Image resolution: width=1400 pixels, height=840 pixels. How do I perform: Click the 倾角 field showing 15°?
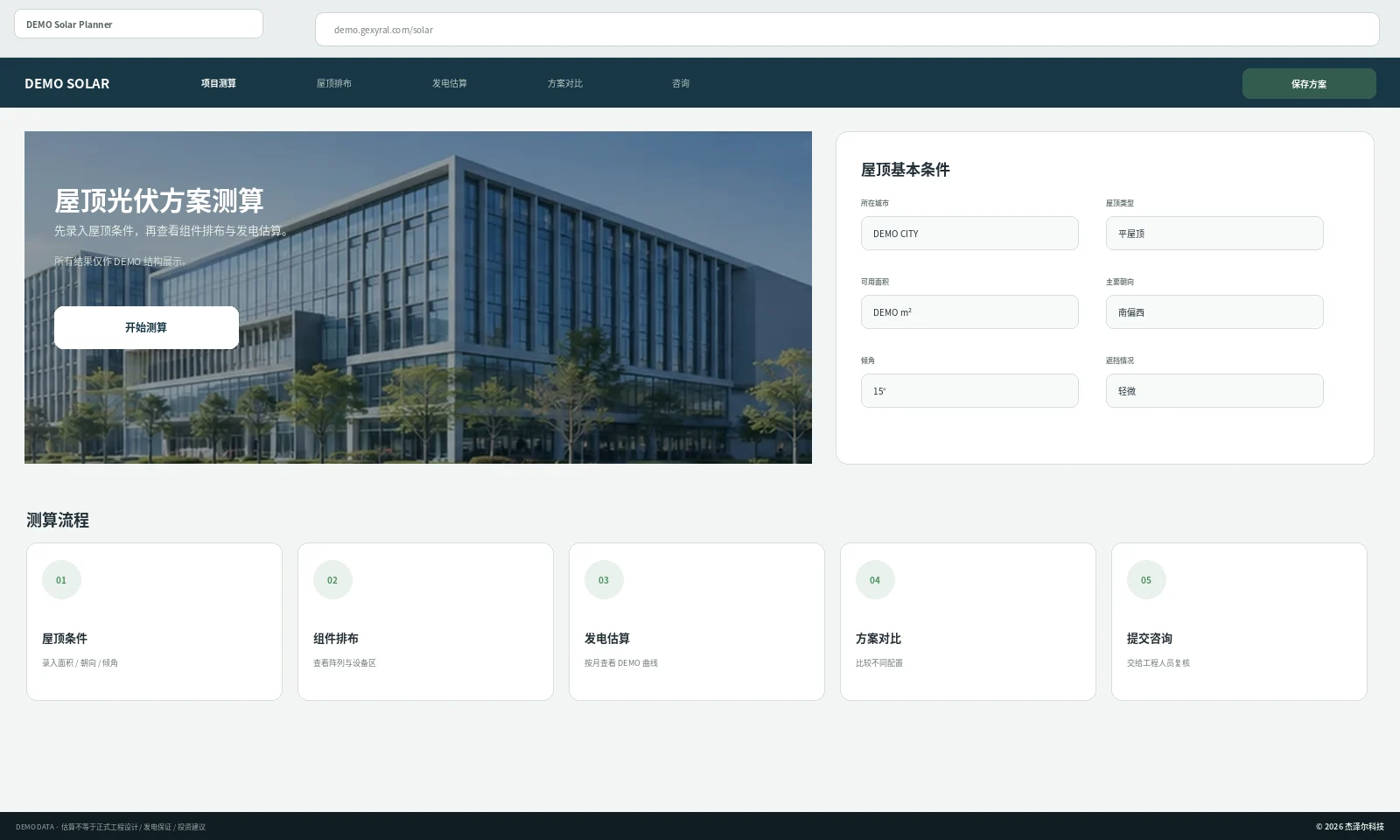(x=969, y=391)
